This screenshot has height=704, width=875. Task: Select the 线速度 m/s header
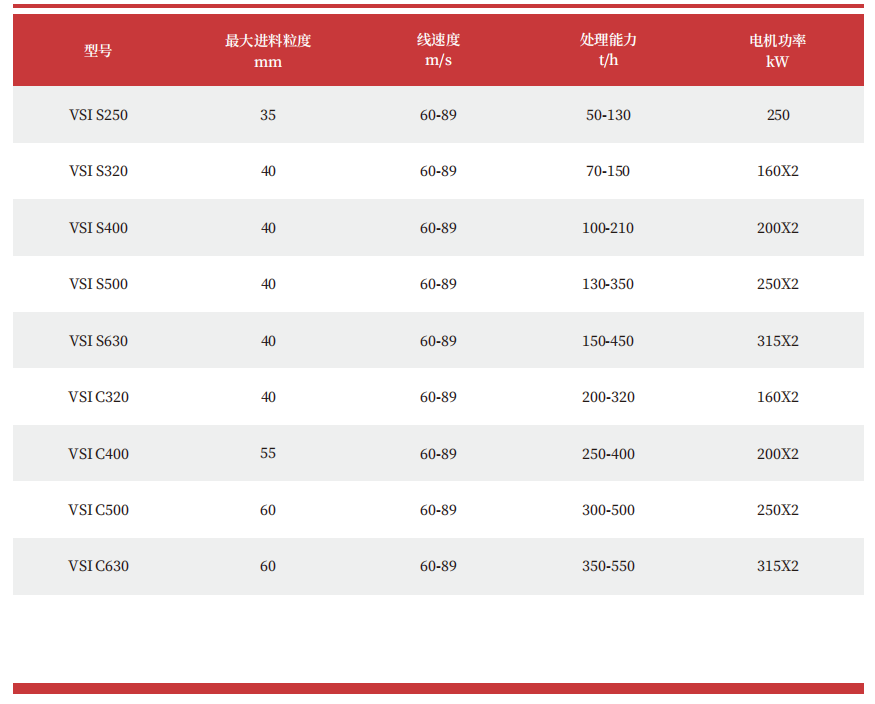(x=438, y=50)
